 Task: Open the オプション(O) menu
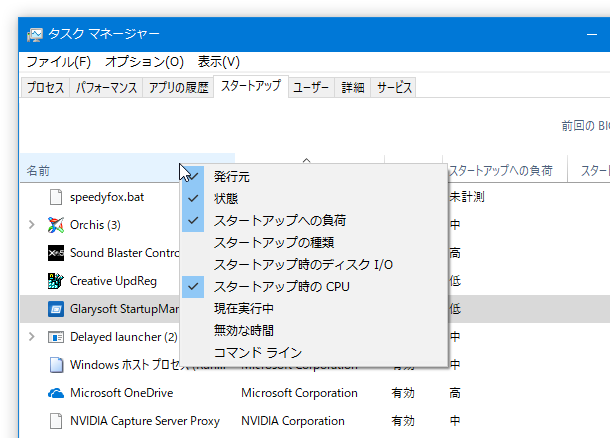tap(144, 62)
